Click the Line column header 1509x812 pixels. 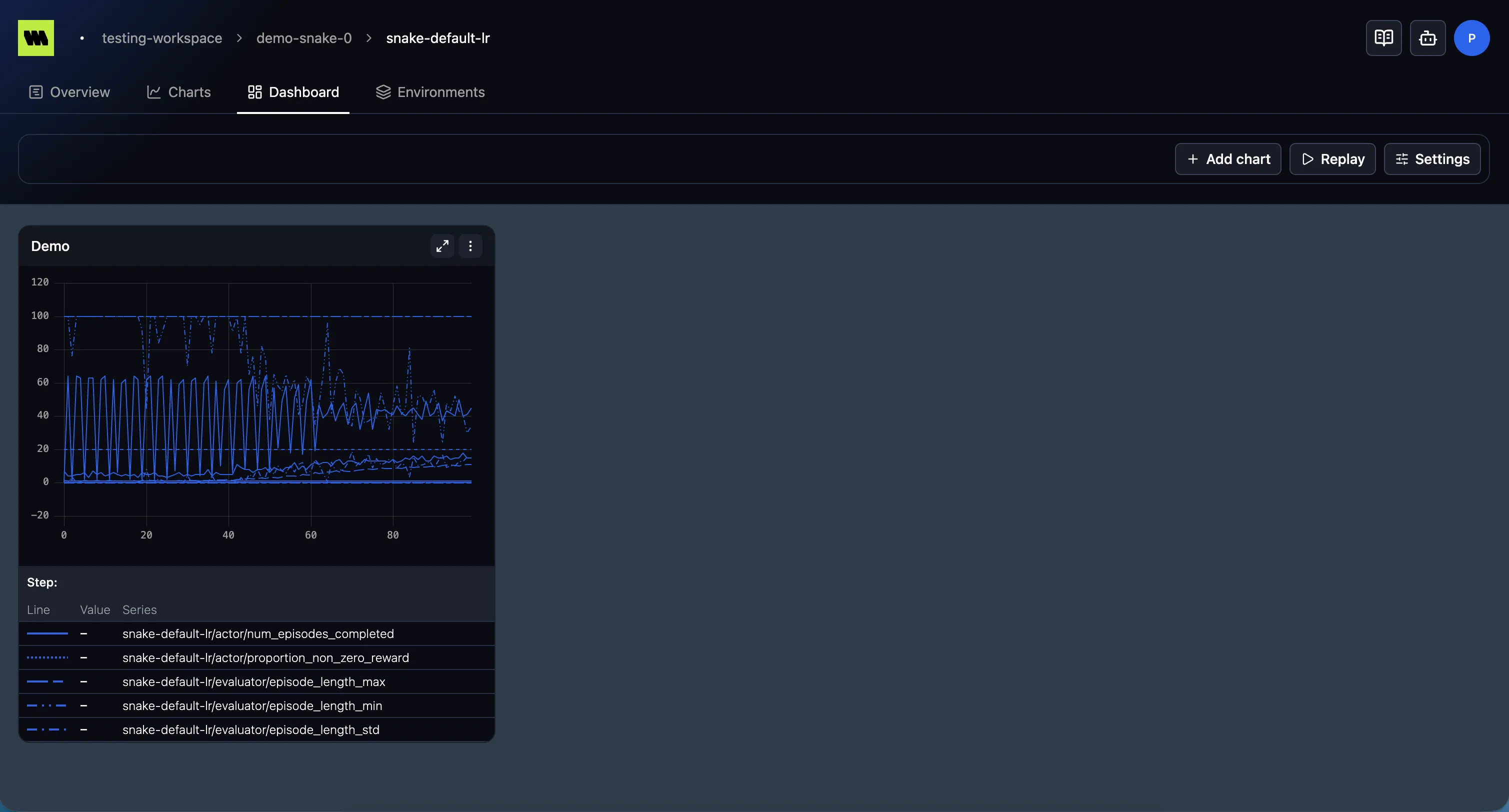pyautogui.click(x=38, y=610)
